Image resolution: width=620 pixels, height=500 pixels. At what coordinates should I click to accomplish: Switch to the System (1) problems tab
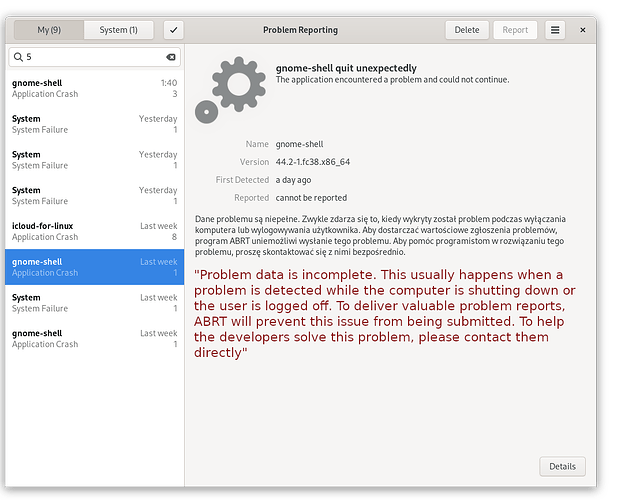pyautogui.click(x=119, y=30)
